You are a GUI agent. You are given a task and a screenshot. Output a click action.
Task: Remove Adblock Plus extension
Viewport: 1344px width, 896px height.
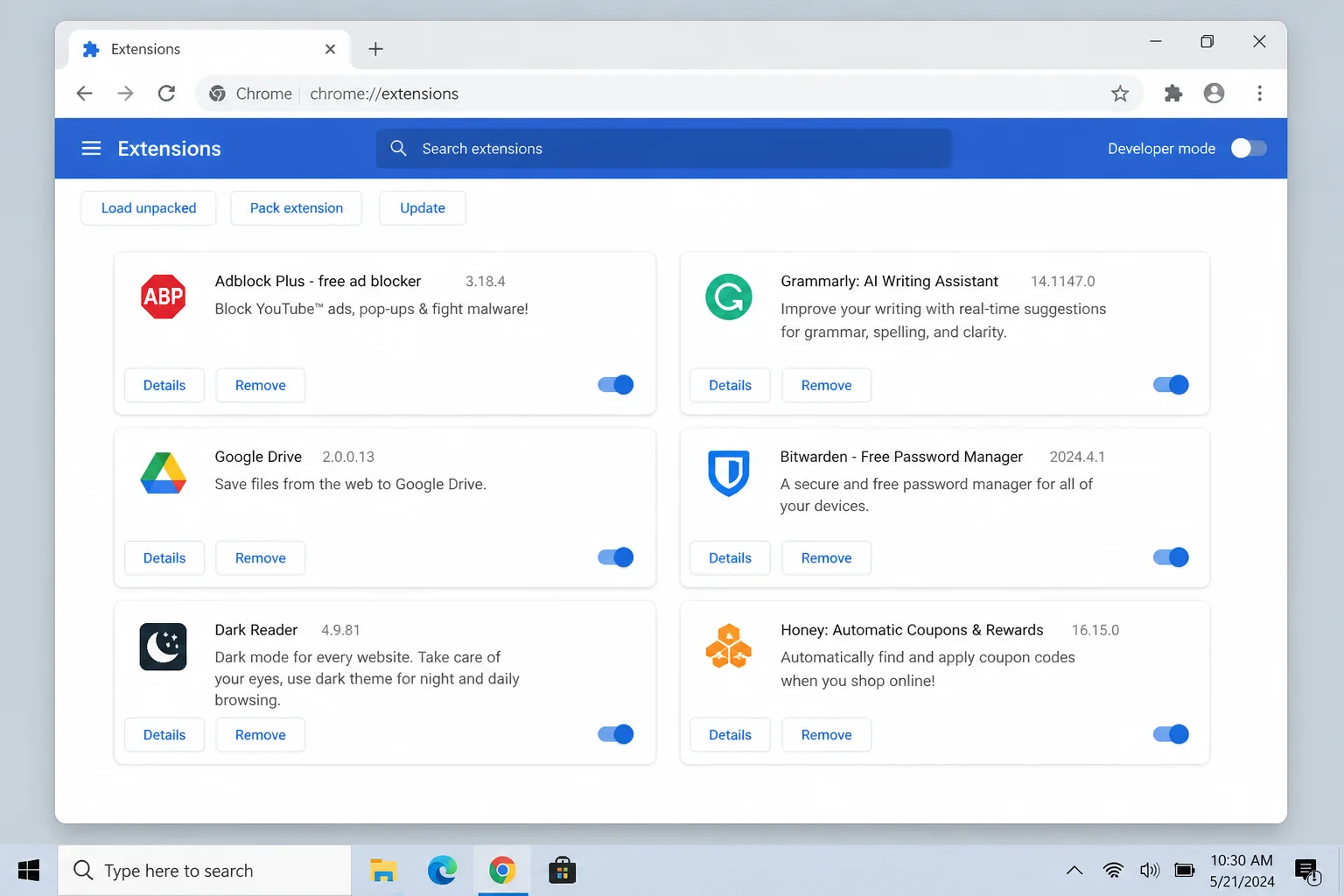[x=261, y=385]
